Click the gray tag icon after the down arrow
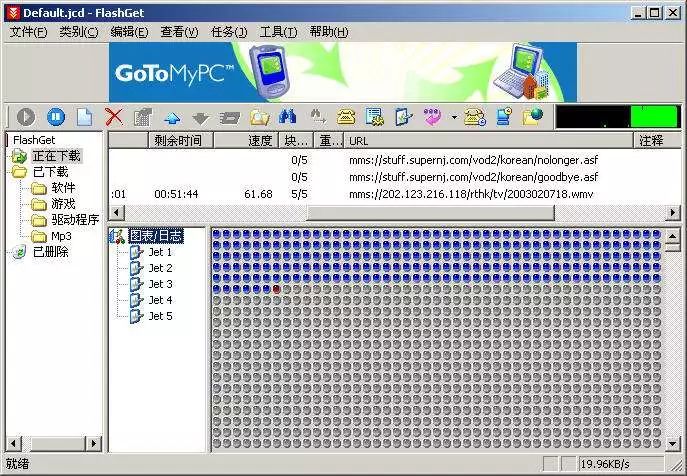 [230, 117]
